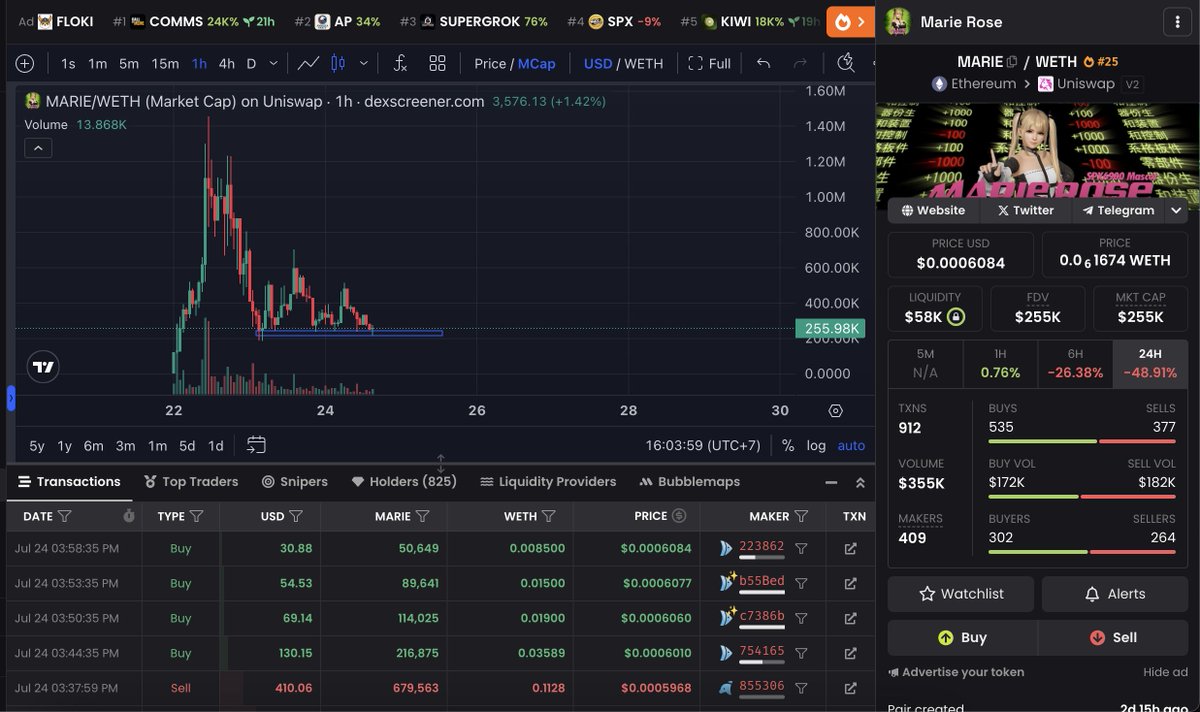Select candlestick chart style

pyautogui.click(x=338, y=63)
